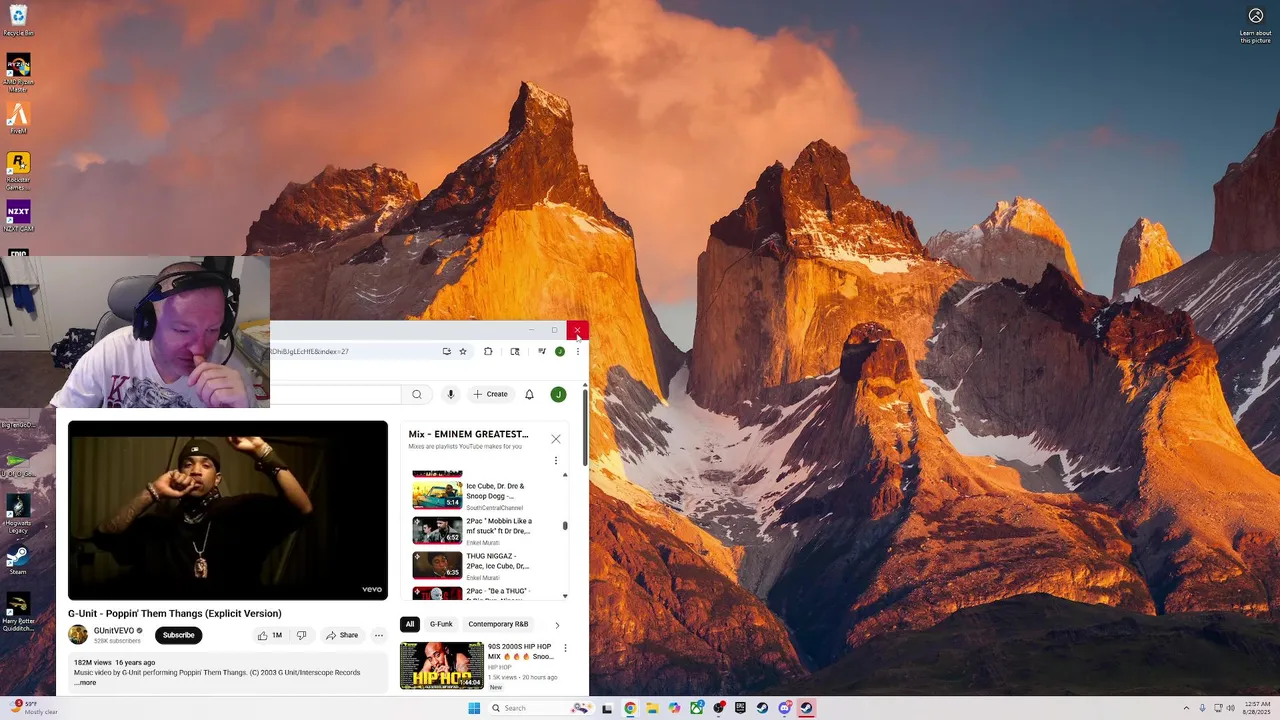Screen dimensions: 1280x720
Task: Launch NZXT CAM from the desktop
Action: (x=18, y=216)
